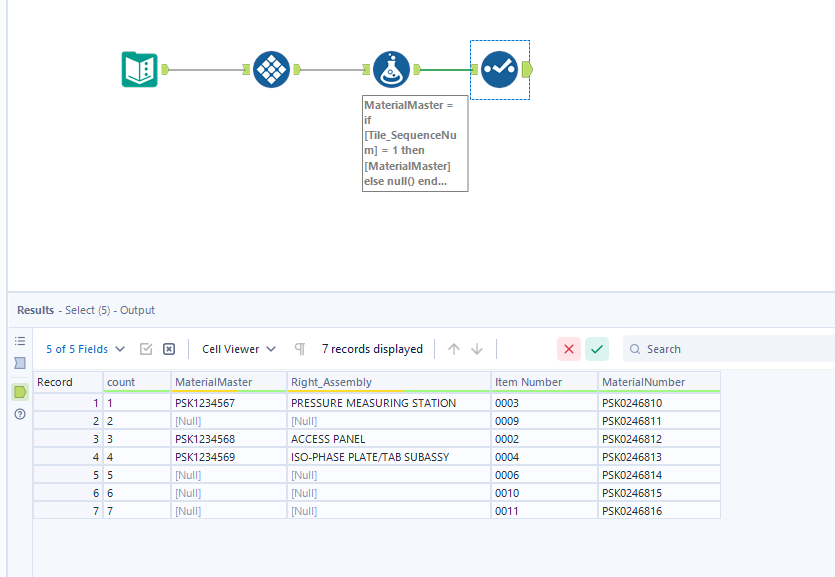835x577 pixels.
Task: Select the Formula flask tool node
Action: pyautogui.click(x=391, y=69)
